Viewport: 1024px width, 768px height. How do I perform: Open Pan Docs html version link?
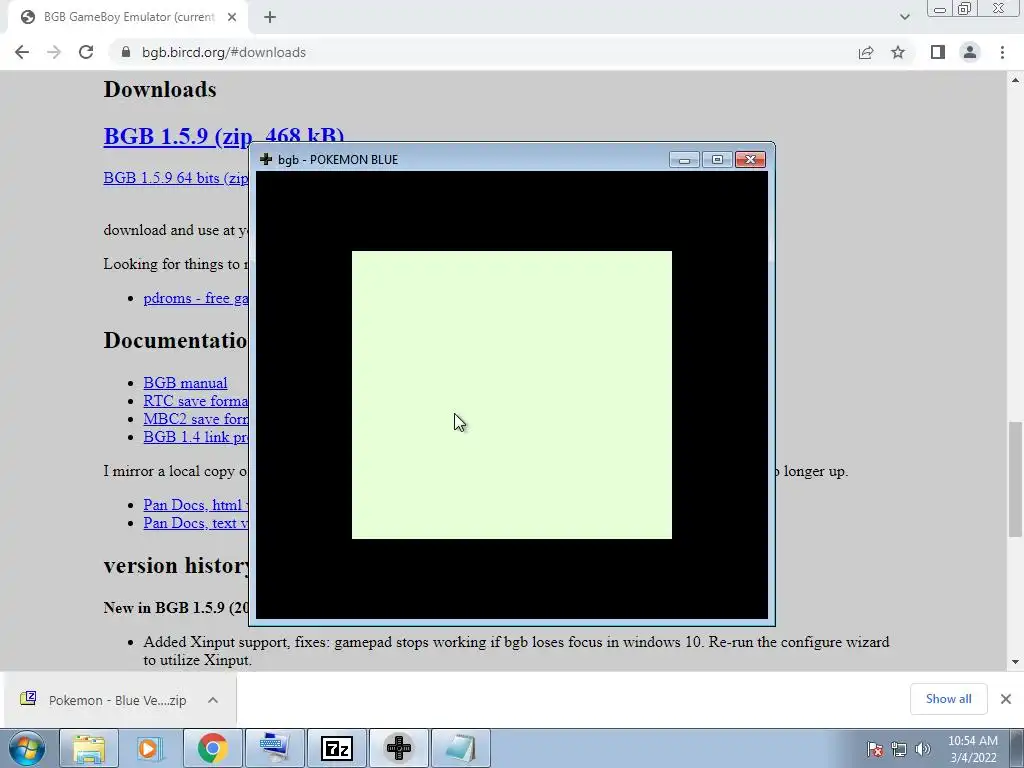pyautogui.click(x=196, y=505)
